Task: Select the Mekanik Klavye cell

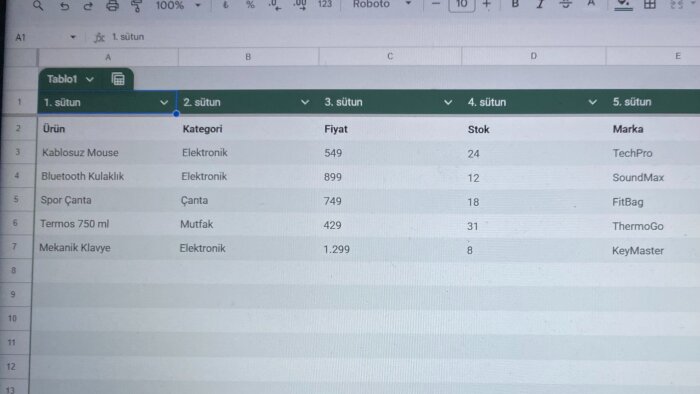Action: point(103,248)
